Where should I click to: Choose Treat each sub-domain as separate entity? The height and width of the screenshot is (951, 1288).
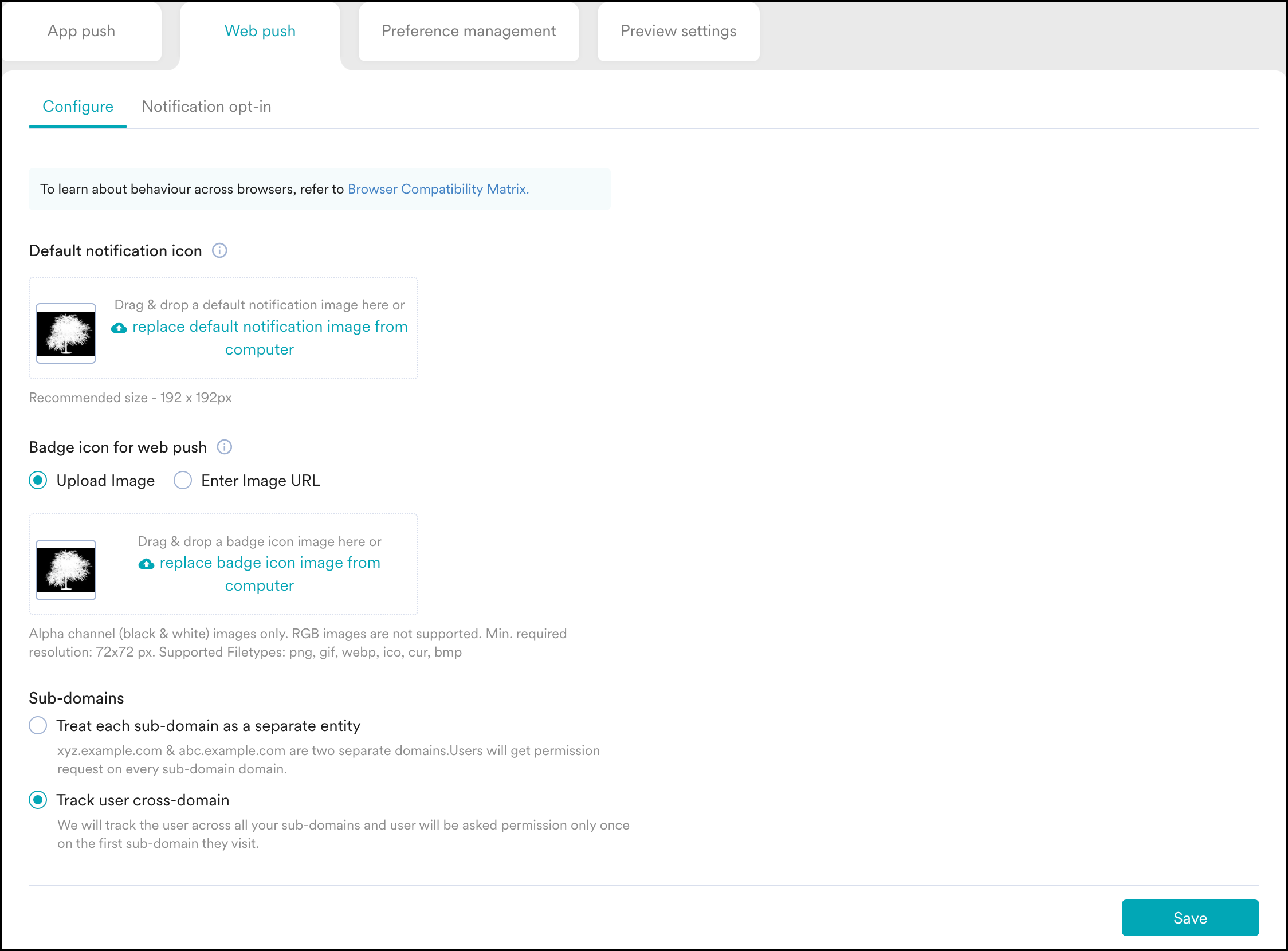pyautogui.click(x=38, y=725)
